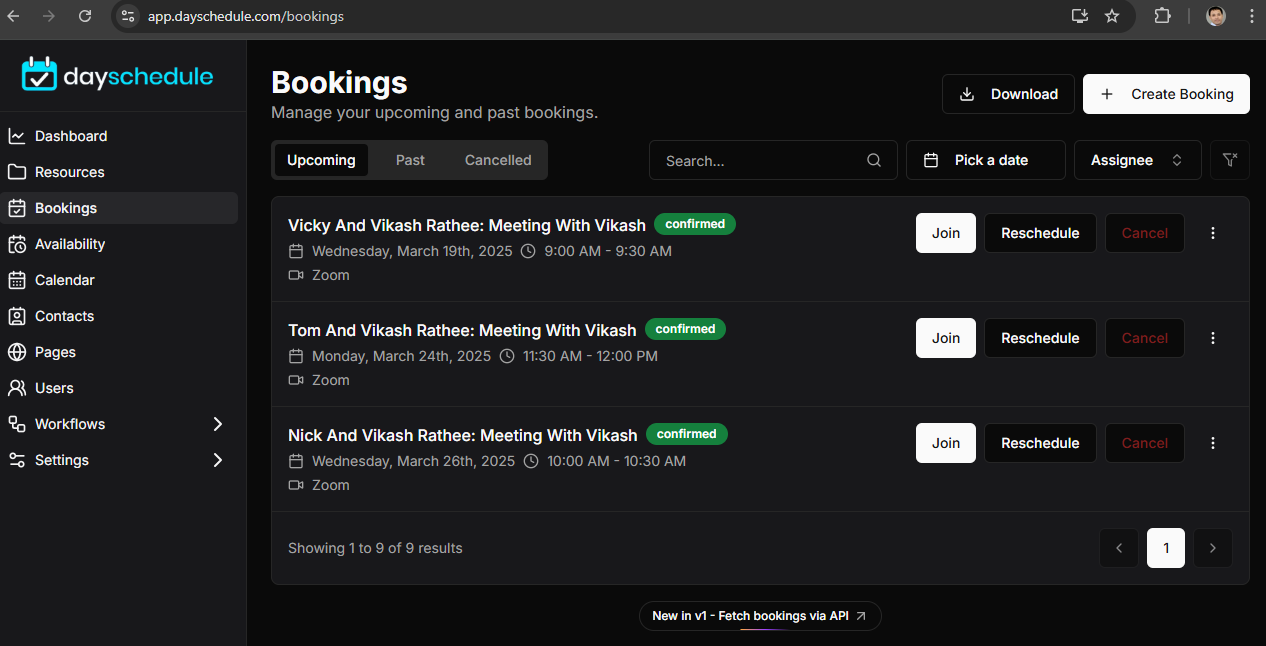Reschedule Tom's booking
The image size is (1266, 646).
(x=1040, y=338)
